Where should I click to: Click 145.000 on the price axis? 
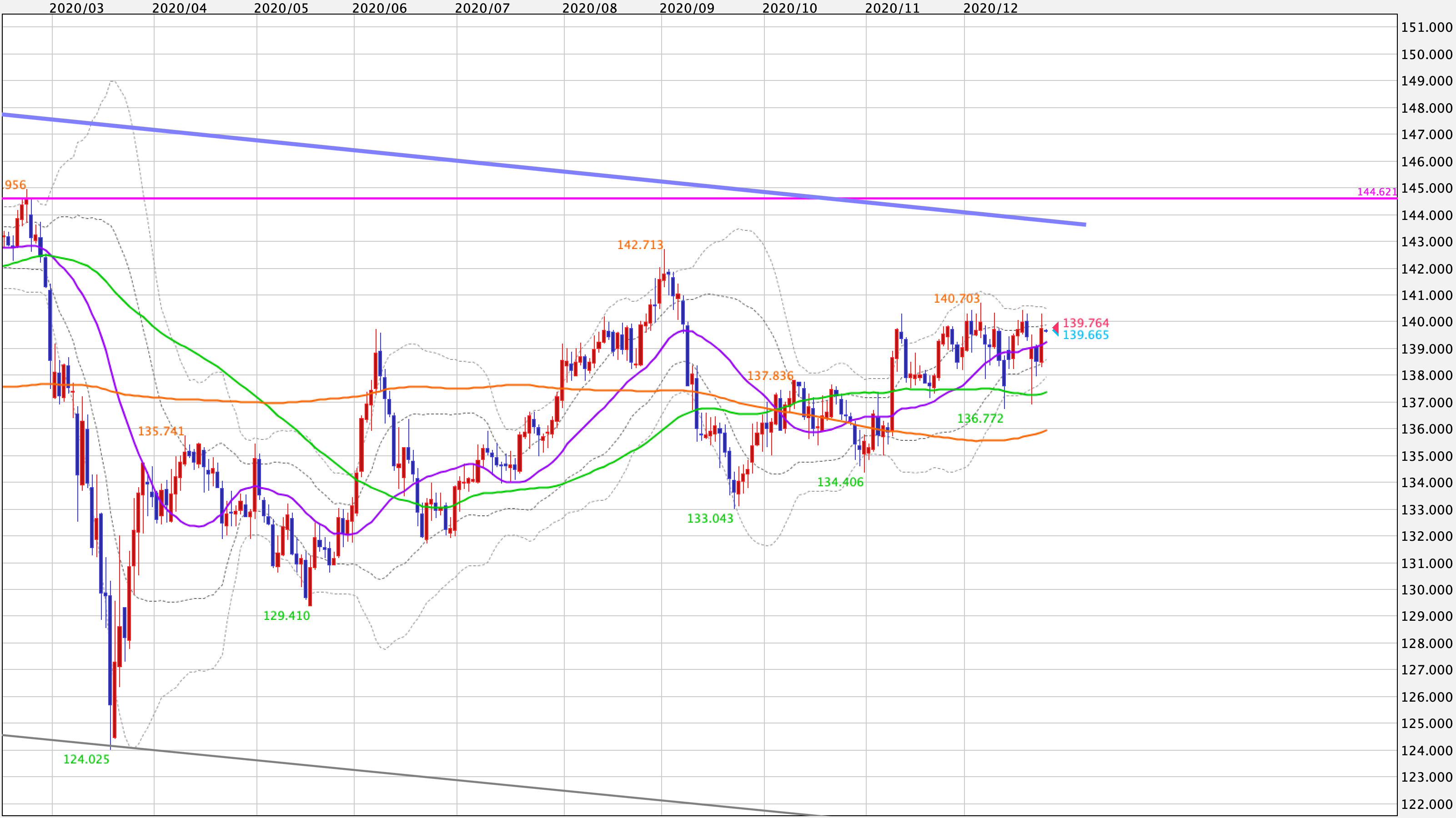1426,188
